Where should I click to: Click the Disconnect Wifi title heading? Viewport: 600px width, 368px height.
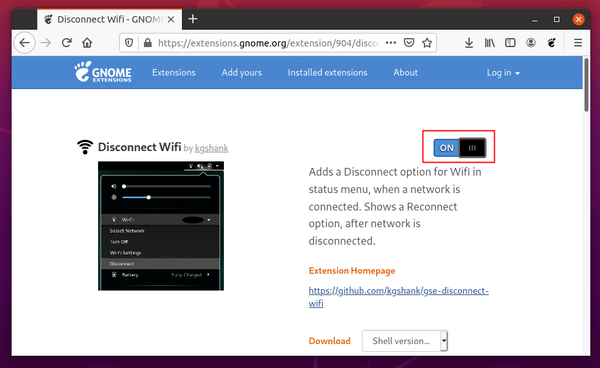(x=140, y=147)
